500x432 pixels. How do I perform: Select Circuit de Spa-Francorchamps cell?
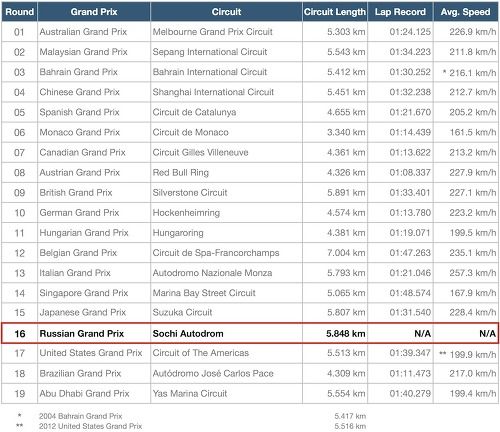coord(226,253)
